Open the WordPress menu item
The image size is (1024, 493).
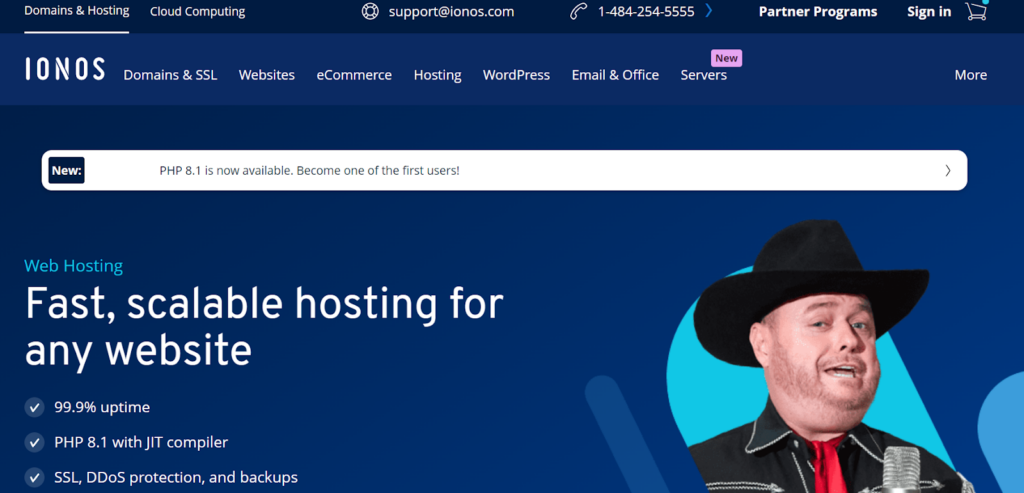tap(516, 75)
